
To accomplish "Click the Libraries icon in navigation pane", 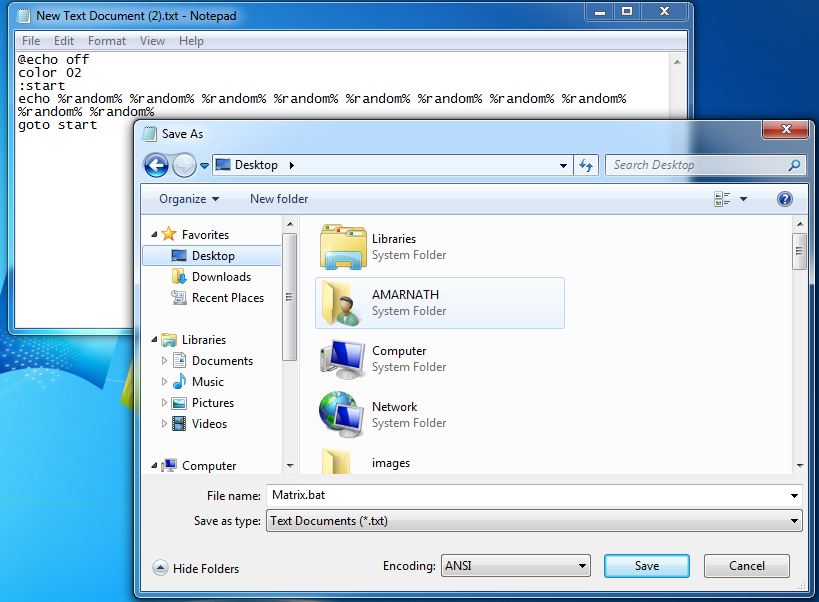I will 169,340.
